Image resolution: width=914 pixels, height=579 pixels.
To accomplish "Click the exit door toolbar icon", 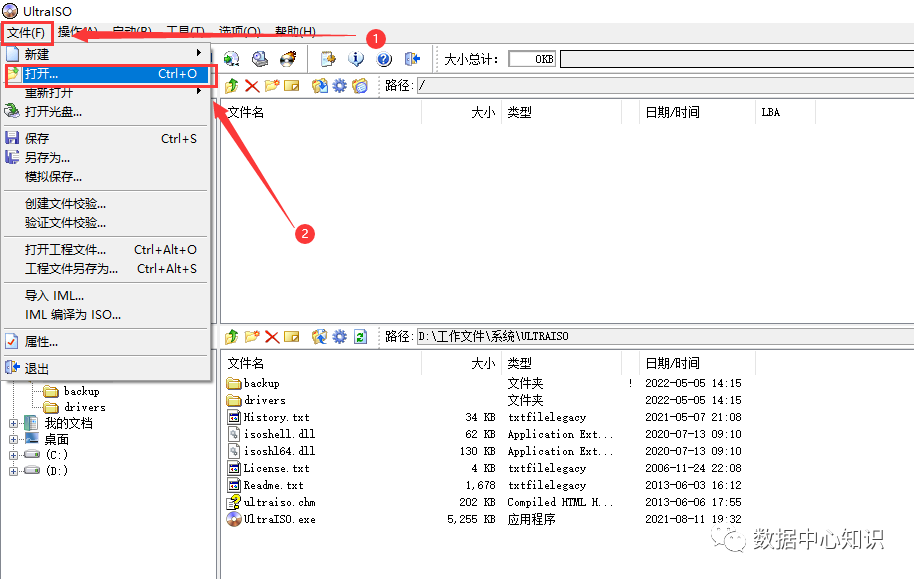I will (412, 59).
